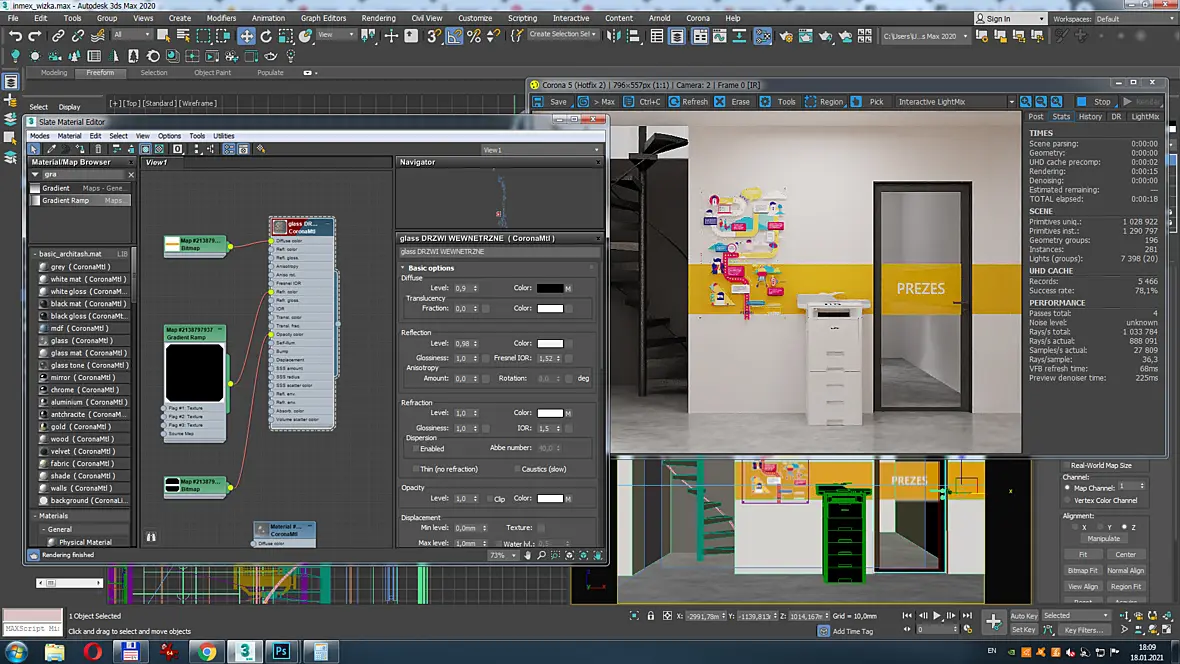The width and height of the screenshot is (1180, 664).
Task: Select the Rotate tool in main toolbar
Action: point(266,35)
